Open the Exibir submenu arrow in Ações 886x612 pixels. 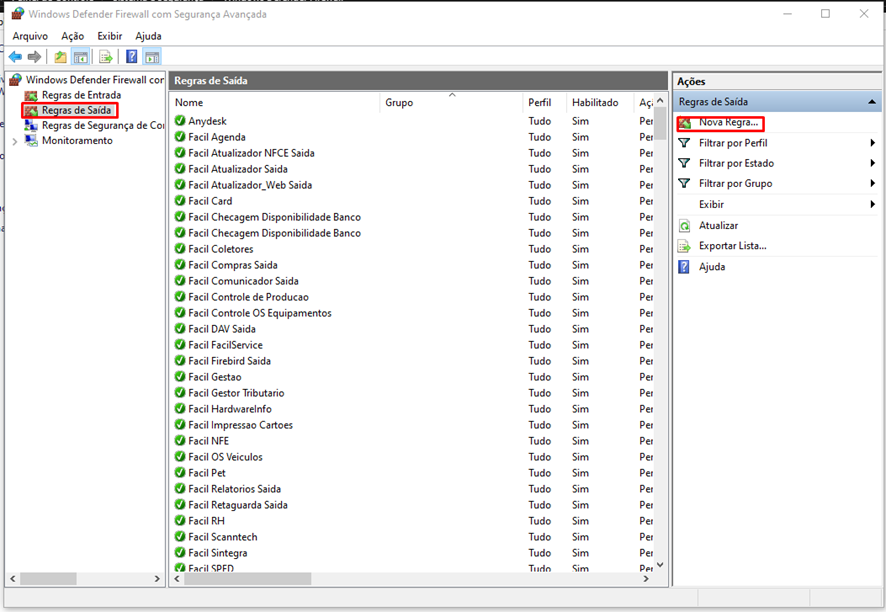pyautogui.click(x=872, y=204)
